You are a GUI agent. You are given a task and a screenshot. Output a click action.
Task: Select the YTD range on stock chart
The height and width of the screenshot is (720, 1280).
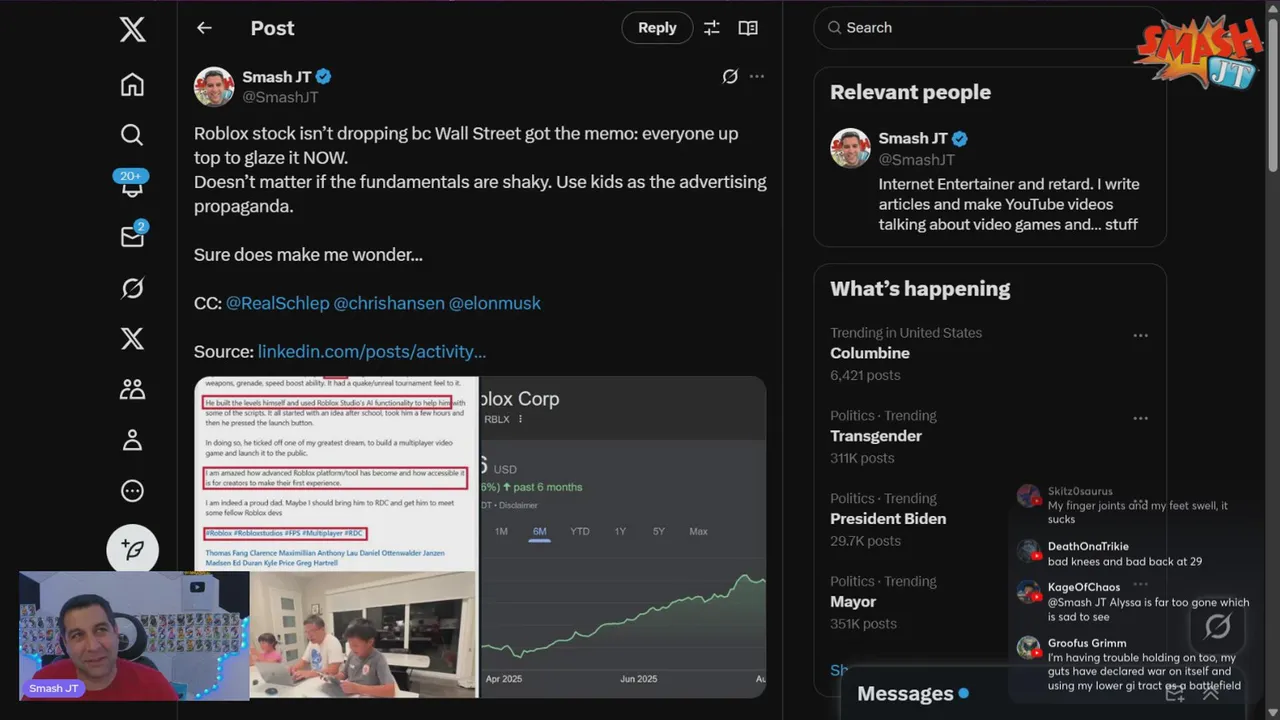(580, 531)
